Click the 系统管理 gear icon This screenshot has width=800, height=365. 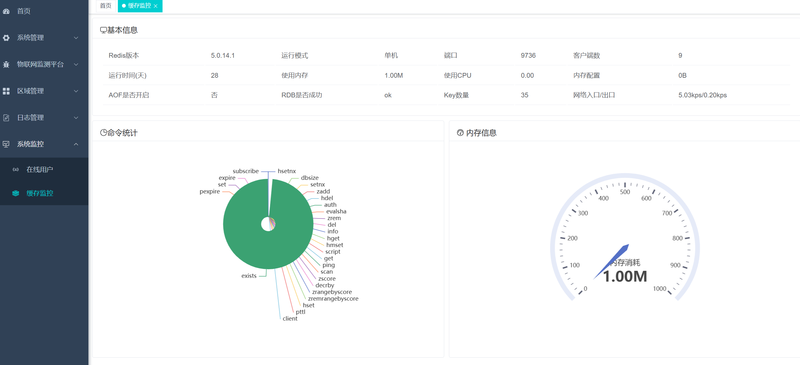(6, 38)
